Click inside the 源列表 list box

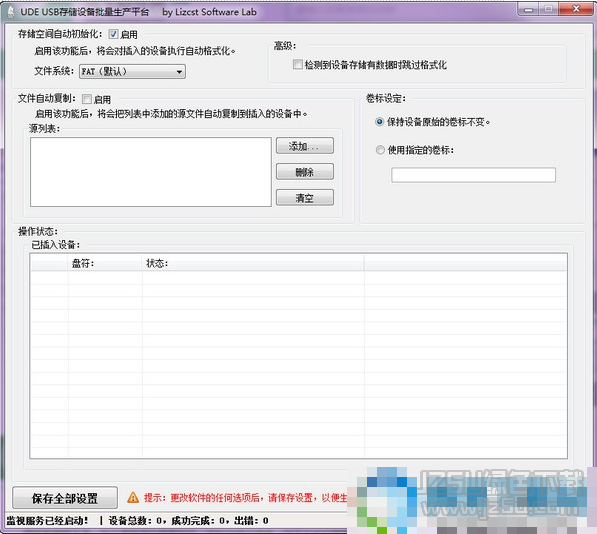point(151,172)
